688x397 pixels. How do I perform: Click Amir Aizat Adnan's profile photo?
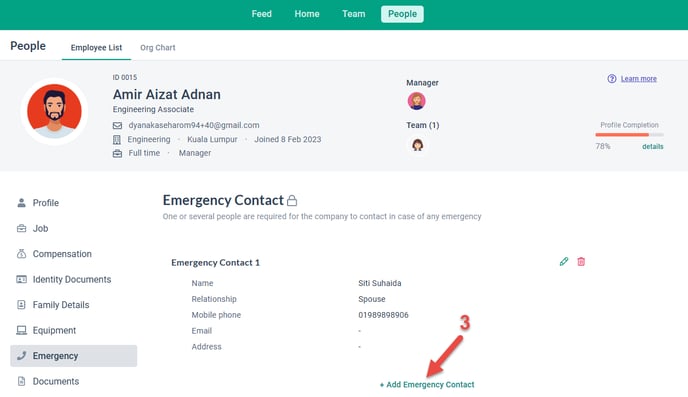[54, 111]
